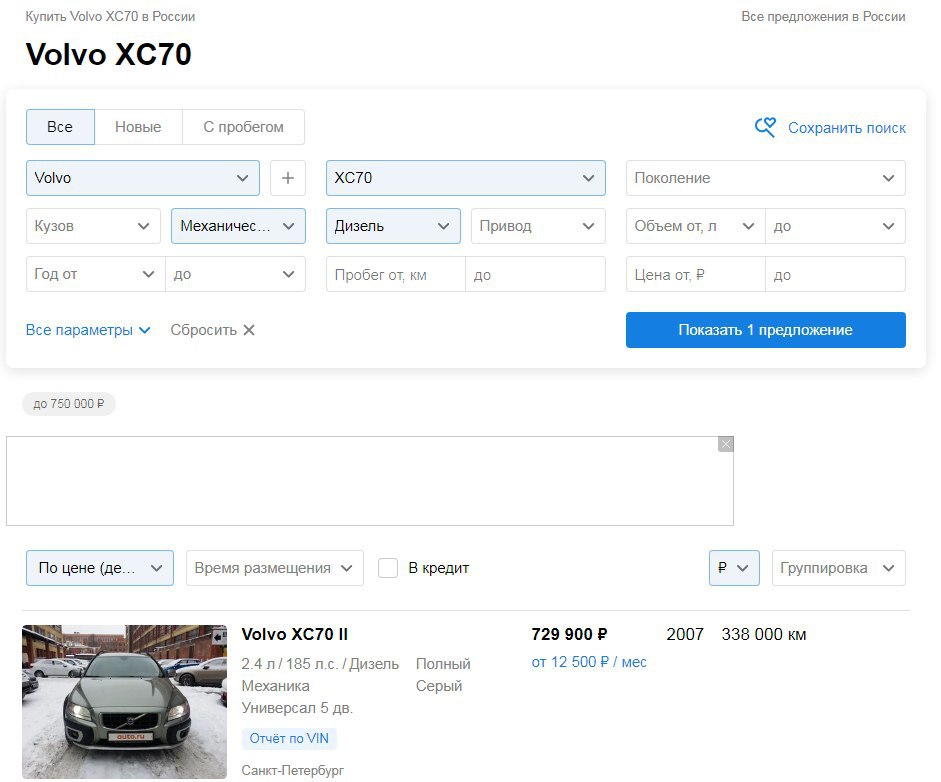This screenshot has width=941, height=782.
Task: Open the ₽ currency dropdown
Action: pos(734,568)
